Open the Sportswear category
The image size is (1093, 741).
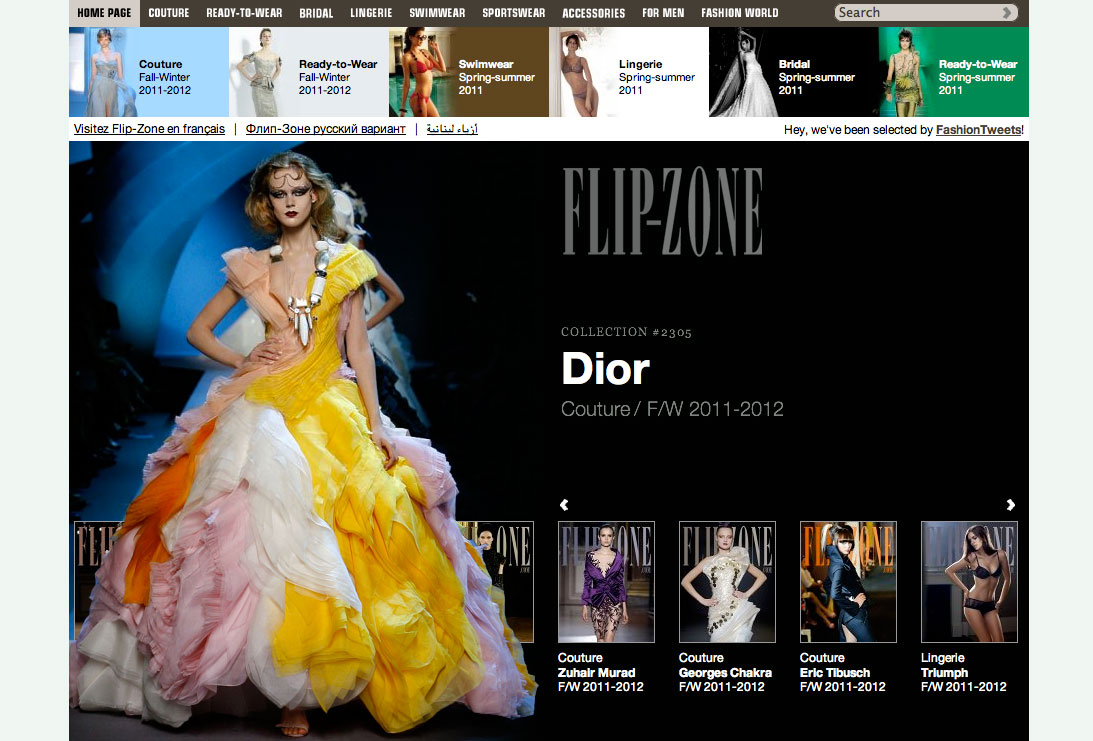point(513,13)
